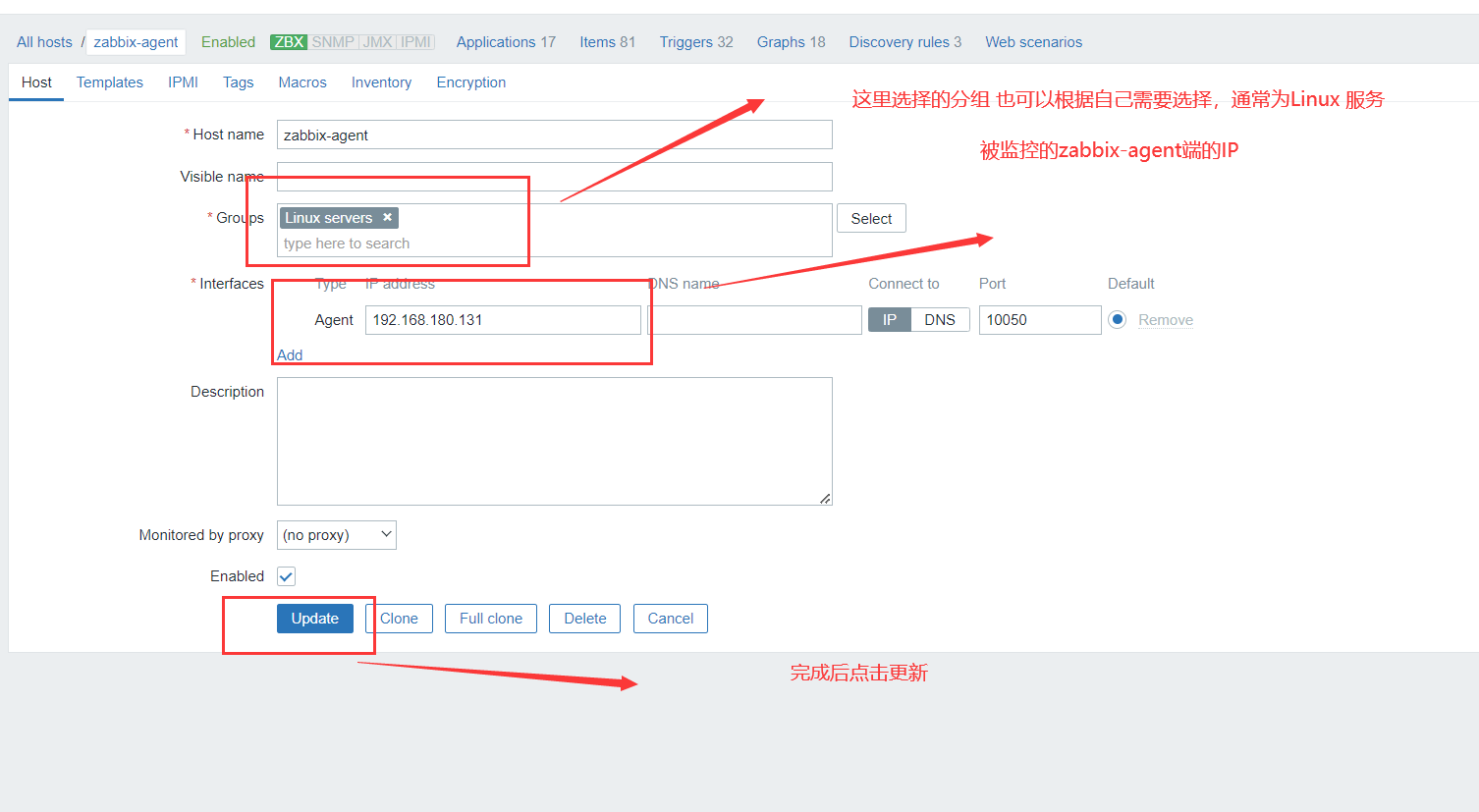
Task: Set Connect to IP
Action: click(890, 320)
